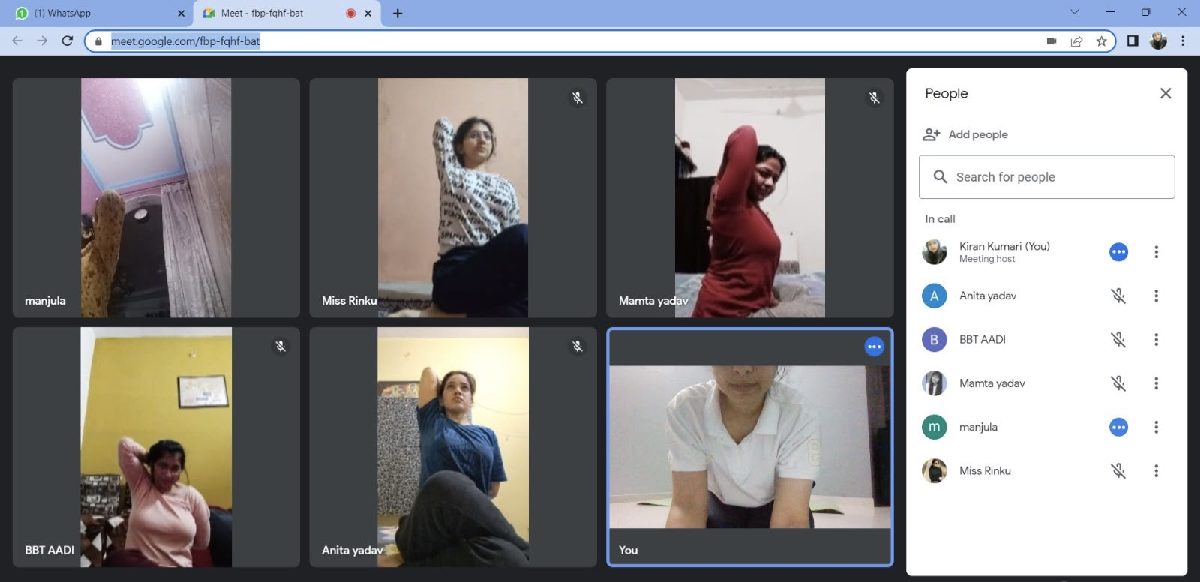
Task: Select manjula's video tile
Action: [x=156, y=198]
